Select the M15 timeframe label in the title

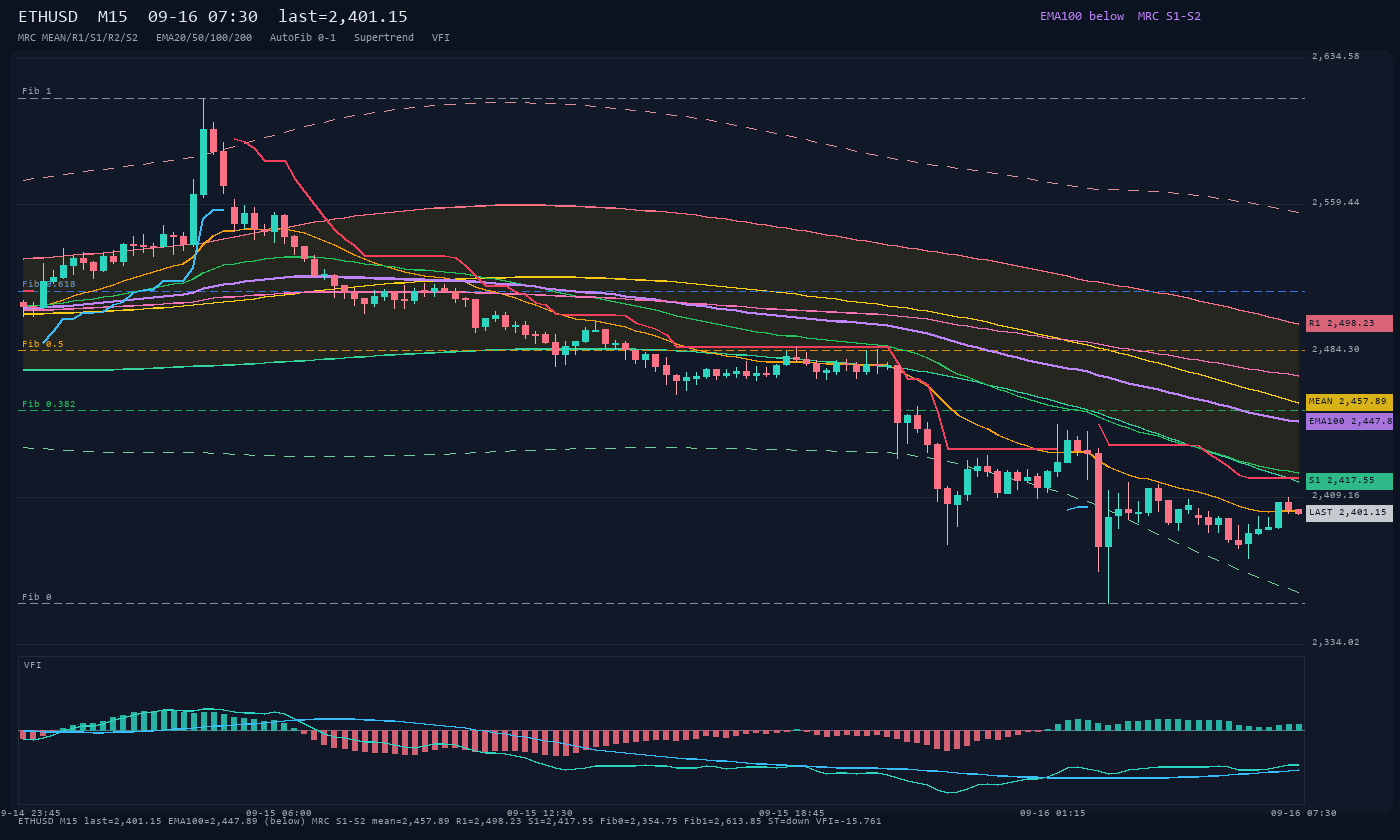pos(113,17)
